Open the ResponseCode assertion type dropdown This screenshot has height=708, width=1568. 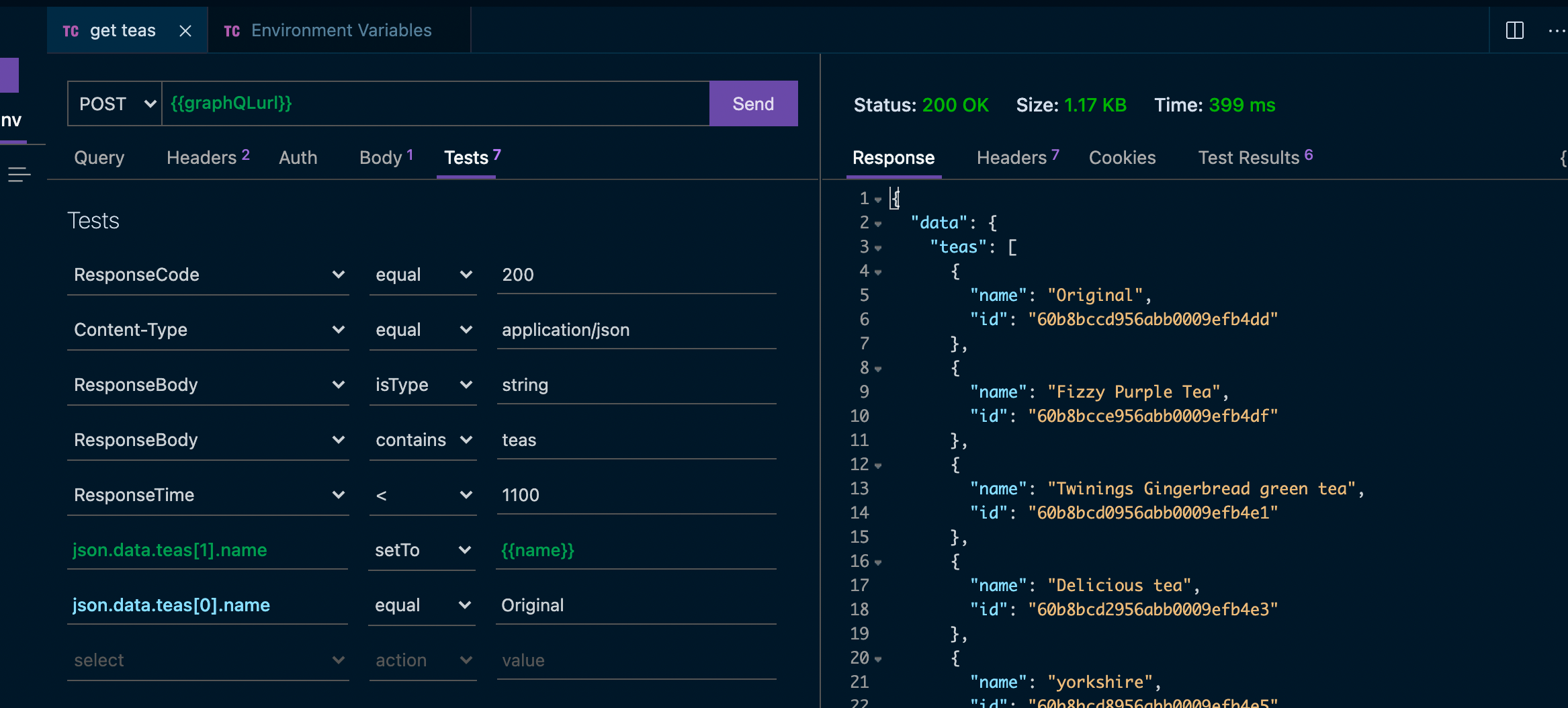point(339,274)
